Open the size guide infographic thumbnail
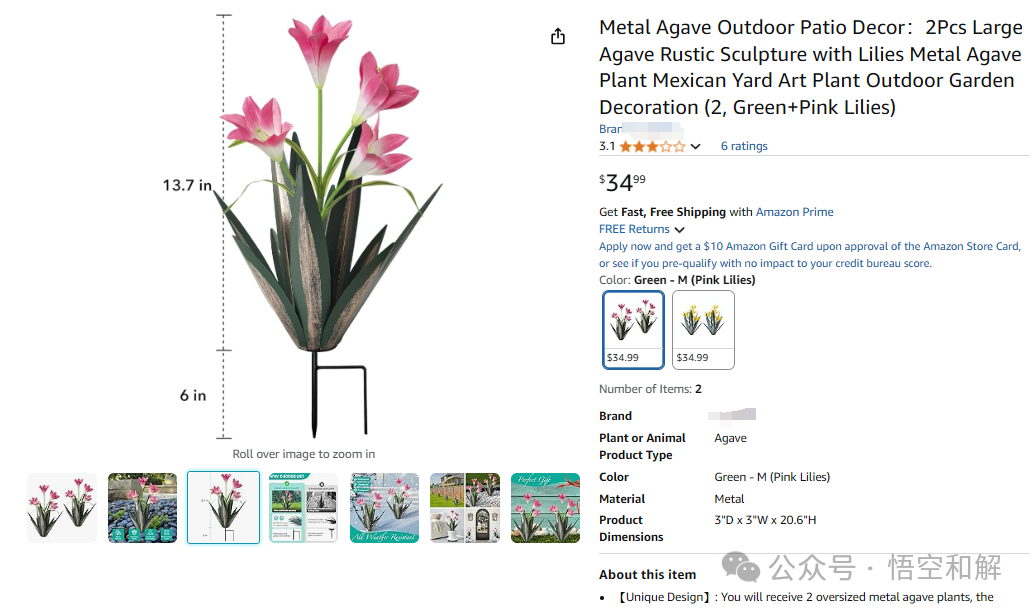 point(303,508)
